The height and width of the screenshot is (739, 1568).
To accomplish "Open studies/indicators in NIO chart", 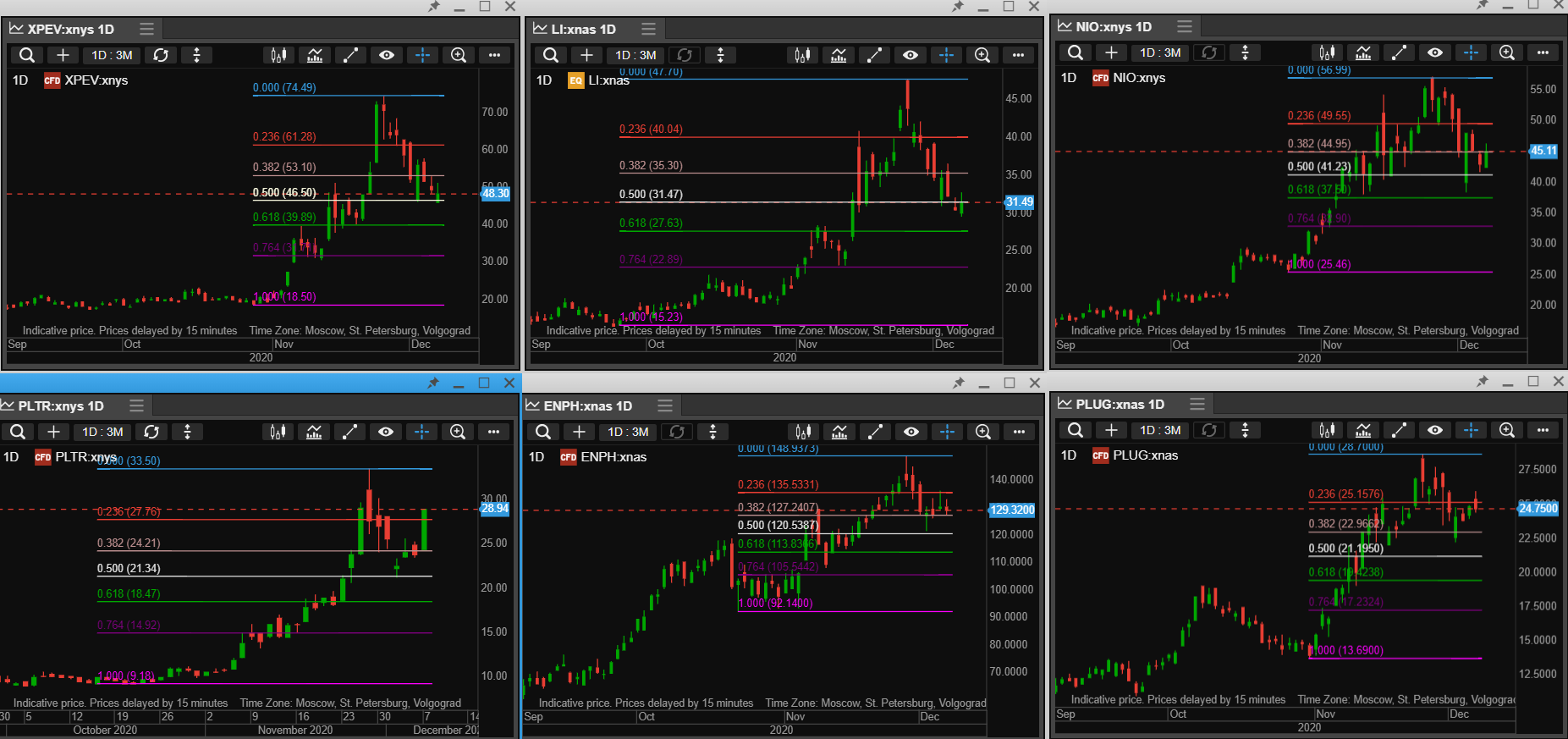I will (1363, 52).
